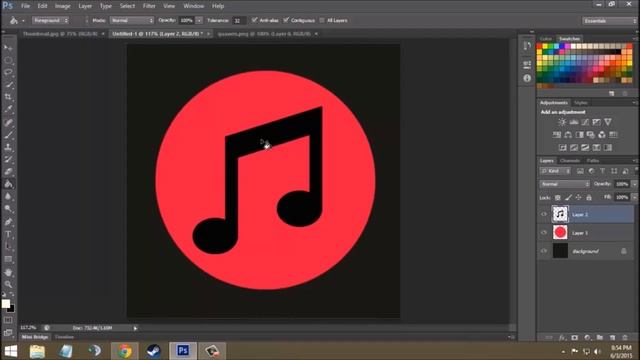Screen dimensions: 640x360
Task: Lock transparent pixels in Layers panel
Action: point(558,198)
